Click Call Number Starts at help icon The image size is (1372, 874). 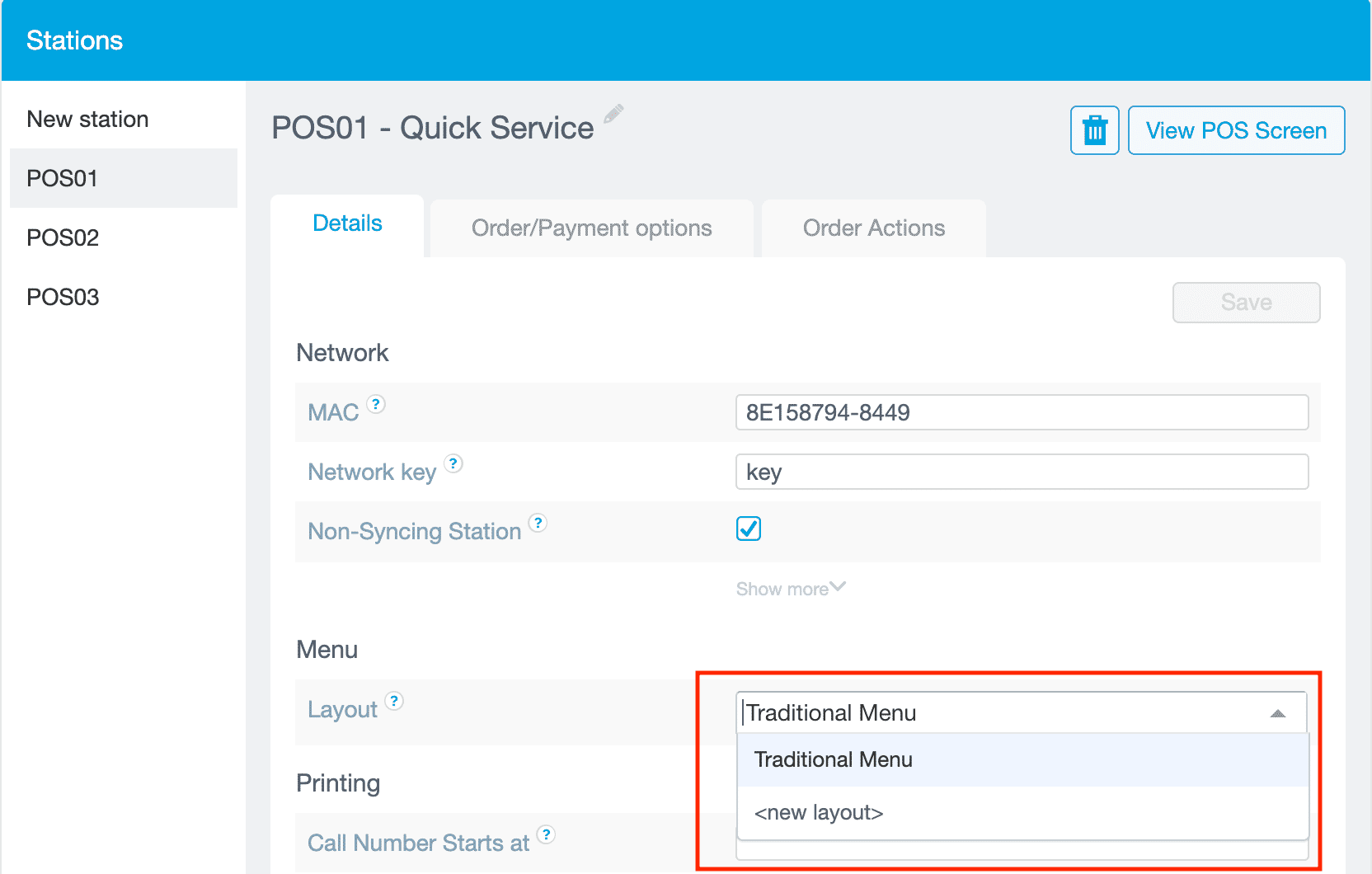[x=546, y=834]
